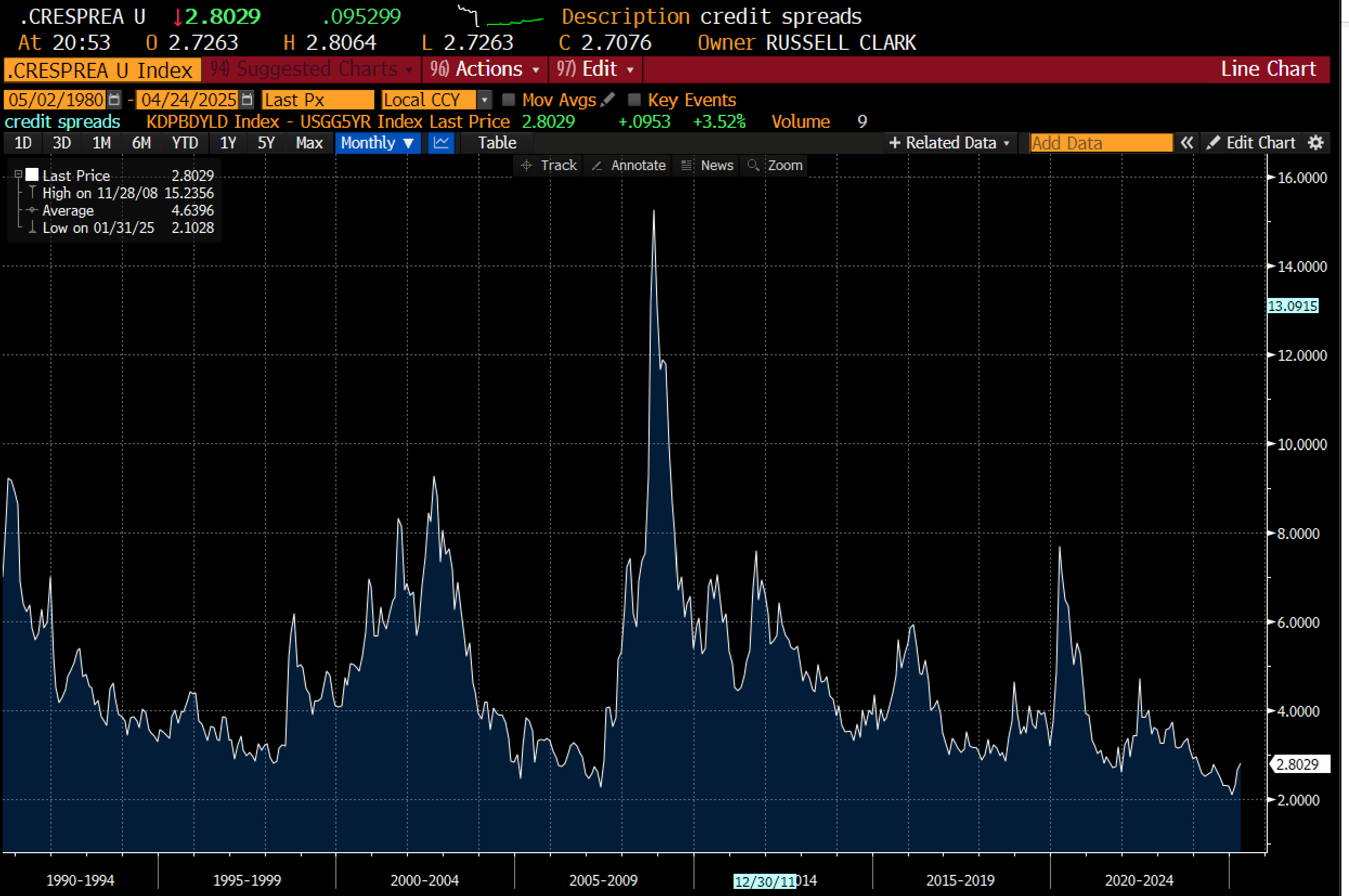Open the Edit menu
This screenshot has height=896, width=1349.
click(x=595, y=69)
